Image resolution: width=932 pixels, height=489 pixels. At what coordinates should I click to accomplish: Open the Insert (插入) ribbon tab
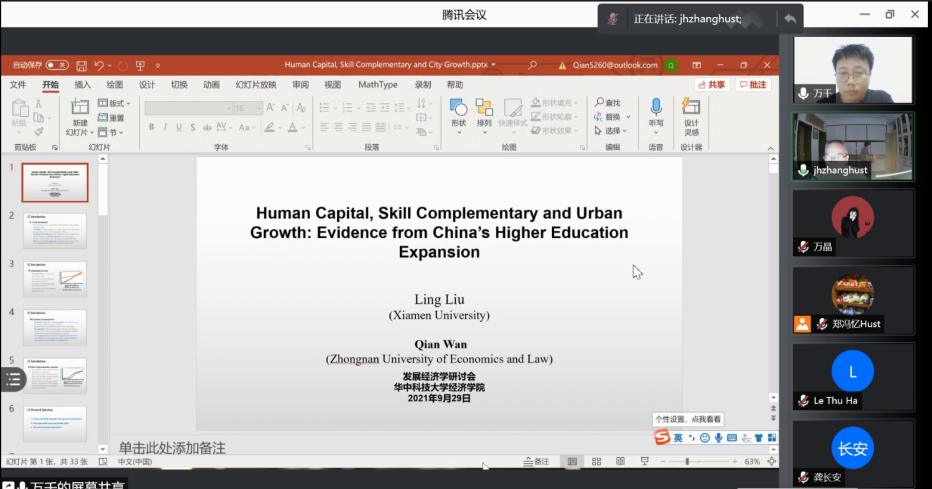(82, 85)
